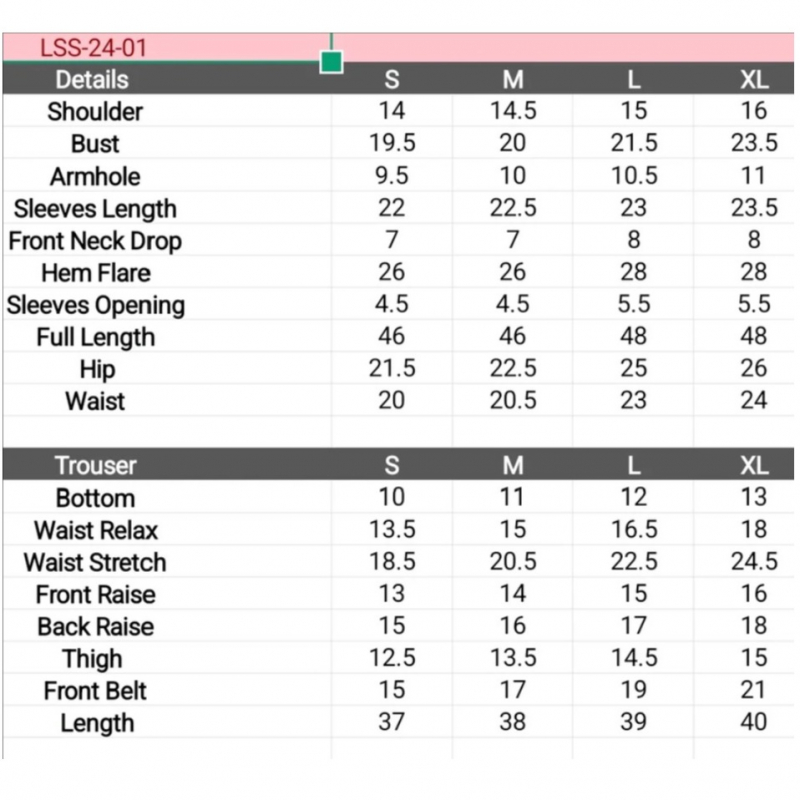This screenshot has width=800, height=800.
Task: Select the Thigh value for size M
Action: (512, 658)
